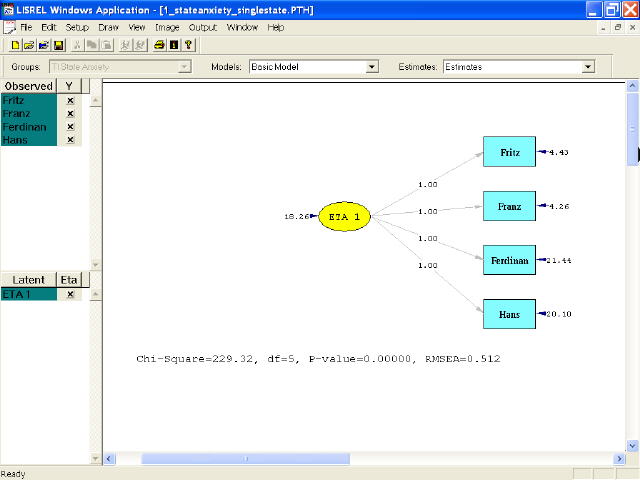Click the document icon beside File menu
The width and height of the screenshot is (640, 480).
(9, 27)
